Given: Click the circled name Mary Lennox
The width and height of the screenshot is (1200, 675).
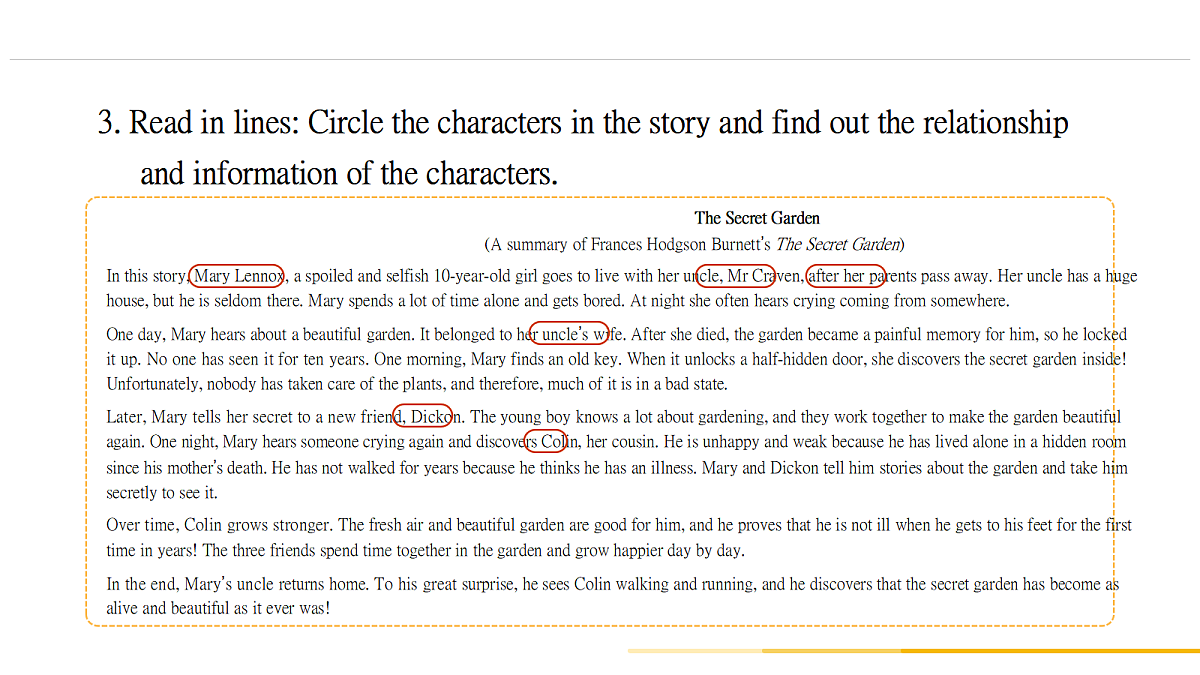Looking at the screenshot, I should [x=237, y=276].
